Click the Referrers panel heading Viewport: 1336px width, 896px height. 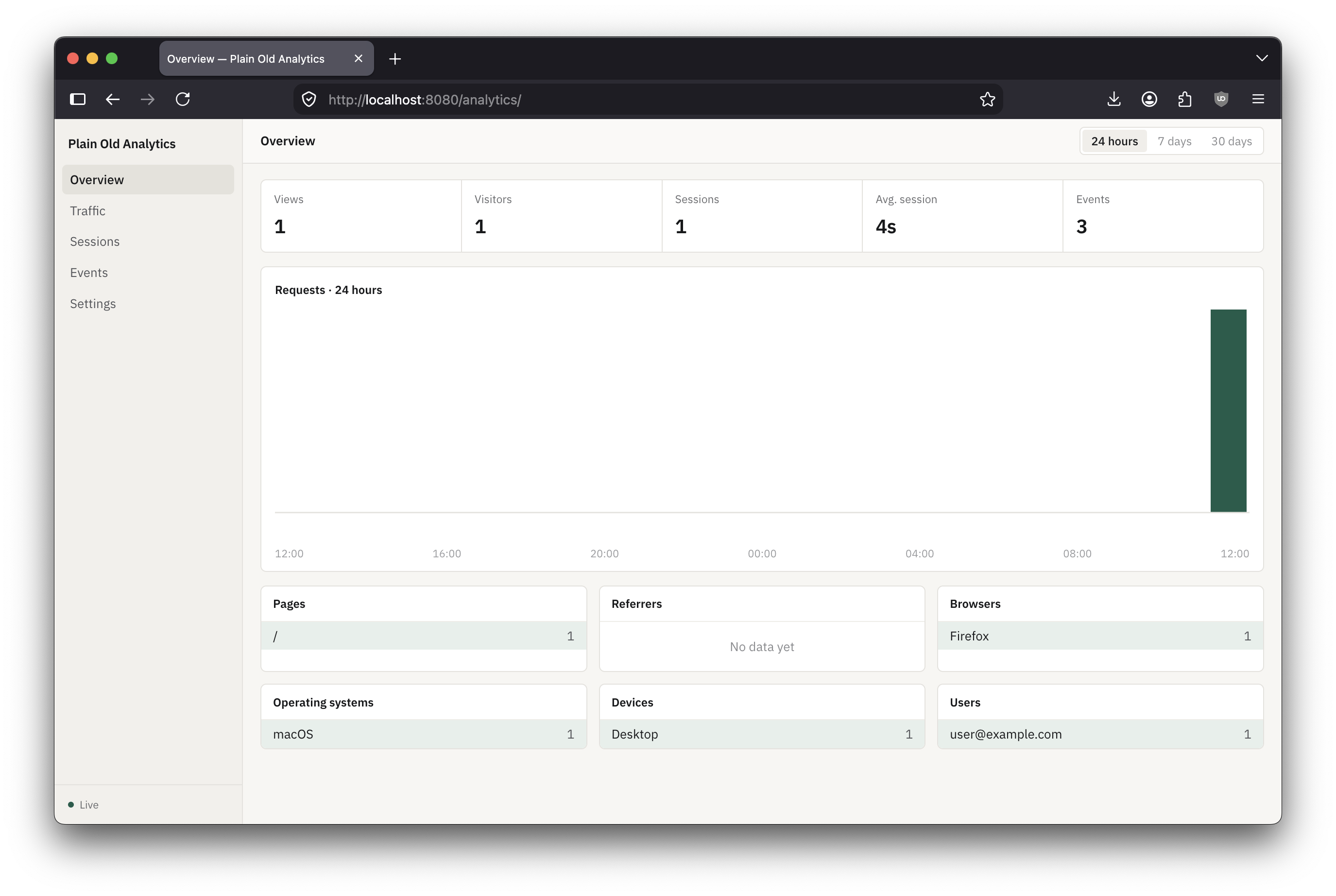(x=636, y=604)
